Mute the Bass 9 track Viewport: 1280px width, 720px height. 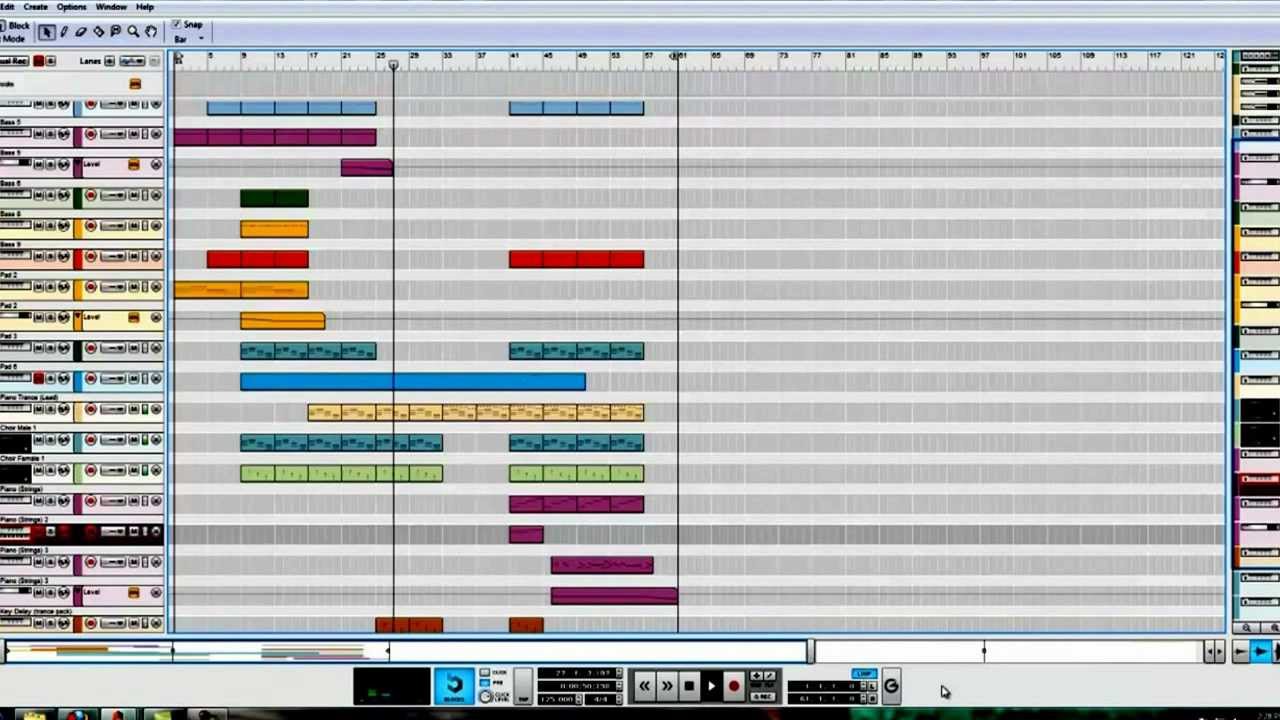pos(39,256)
